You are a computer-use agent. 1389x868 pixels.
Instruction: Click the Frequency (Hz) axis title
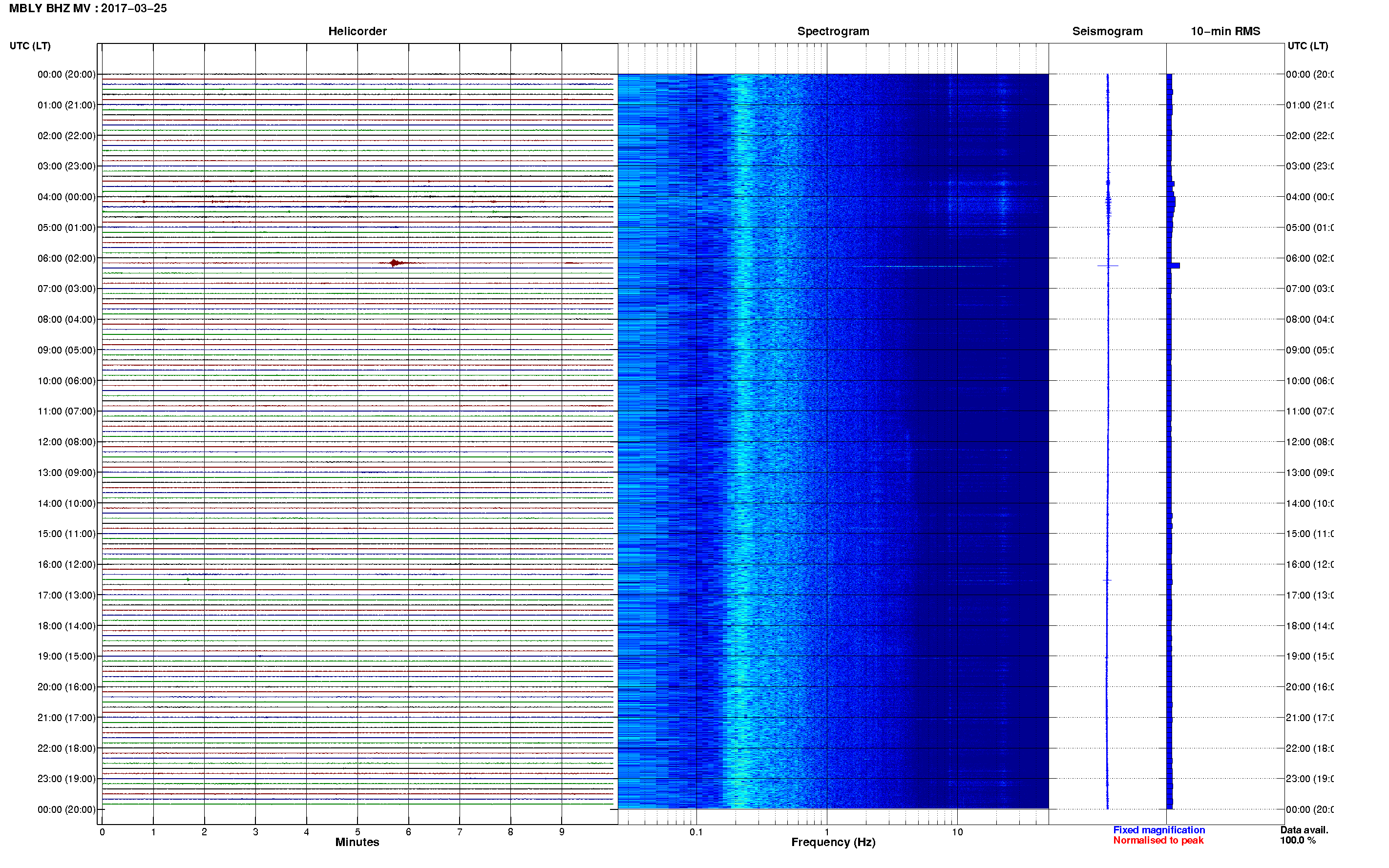833,843
